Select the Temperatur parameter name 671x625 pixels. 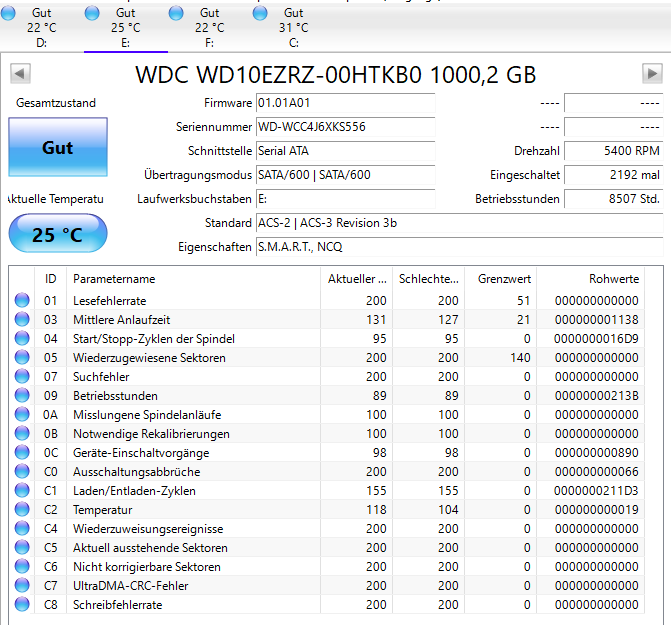pos(103,510)
